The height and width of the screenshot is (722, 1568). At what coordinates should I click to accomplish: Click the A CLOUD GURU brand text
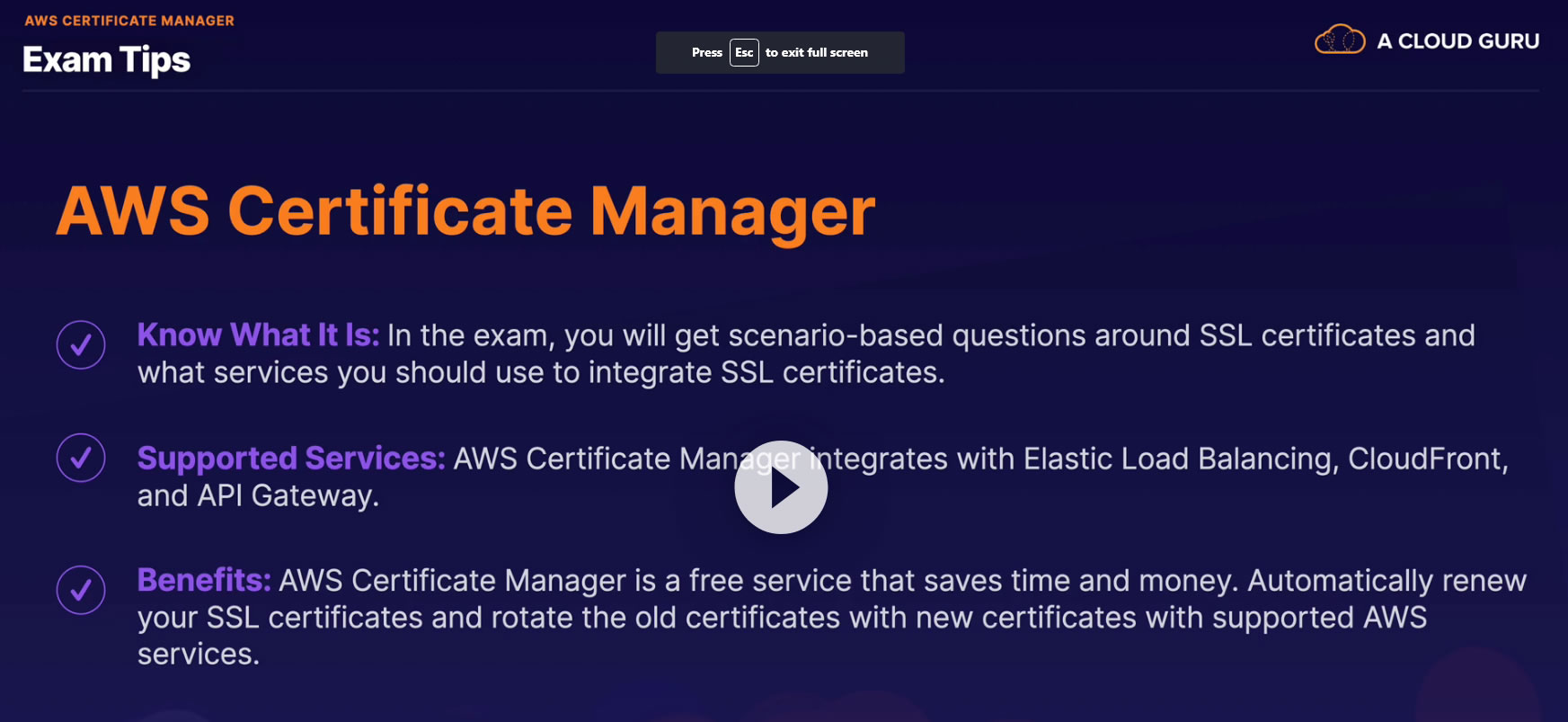[x=1457, y=41]
